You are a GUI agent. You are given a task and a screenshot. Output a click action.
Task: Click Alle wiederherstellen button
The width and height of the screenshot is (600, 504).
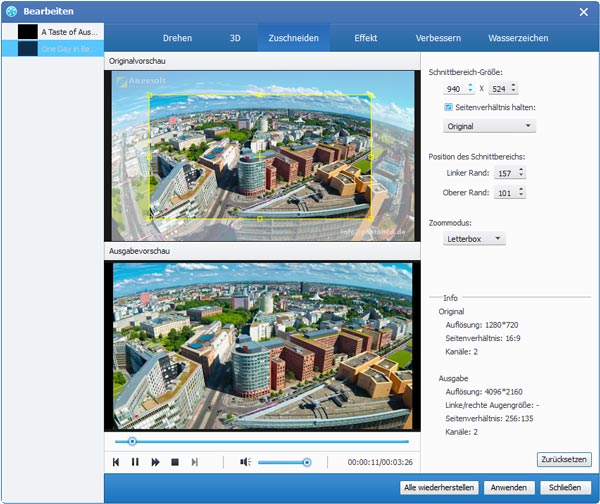click(x=439, y=488)
